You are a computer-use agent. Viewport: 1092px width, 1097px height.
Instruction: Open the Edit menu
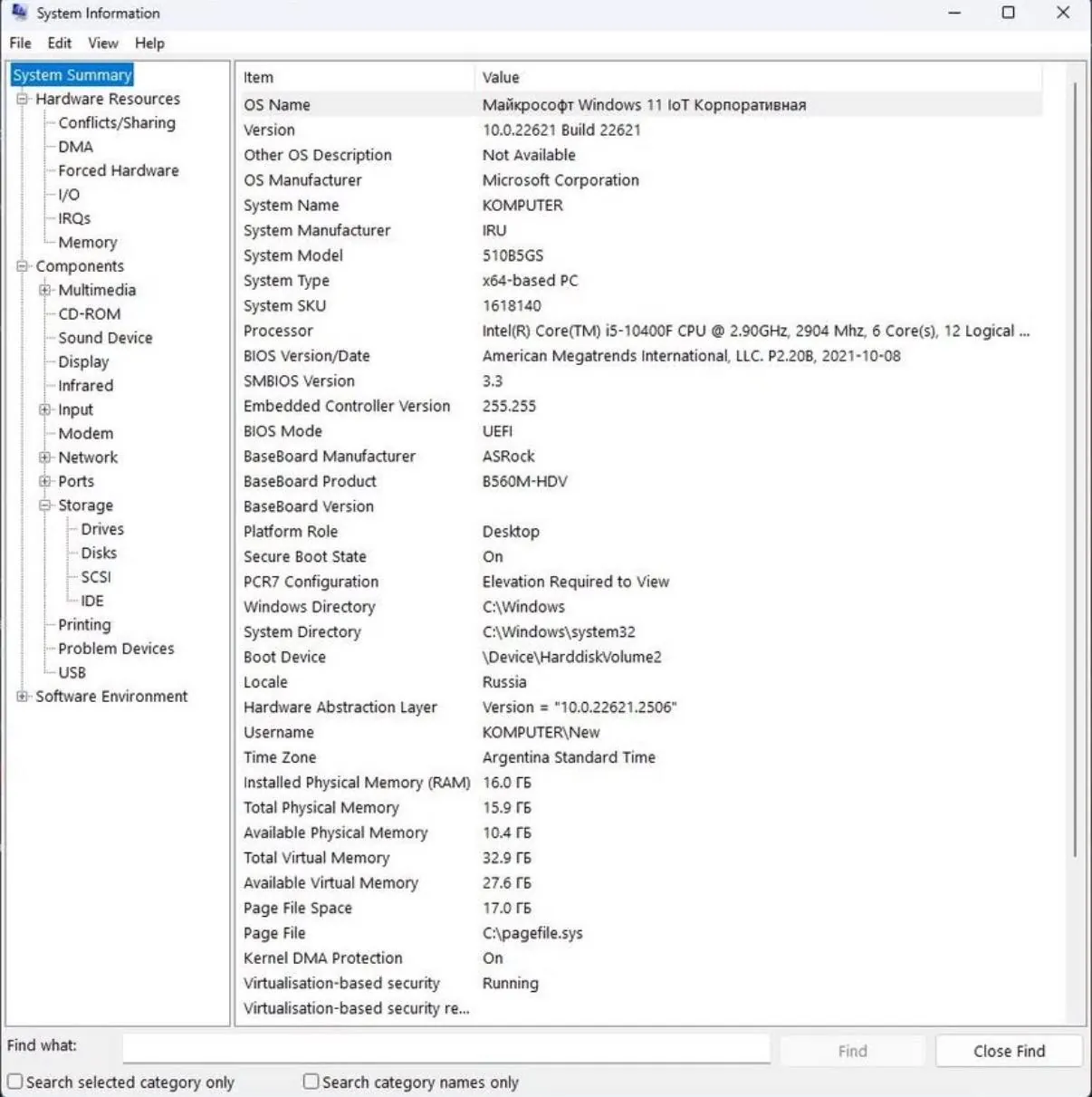[x=60, y=43]
